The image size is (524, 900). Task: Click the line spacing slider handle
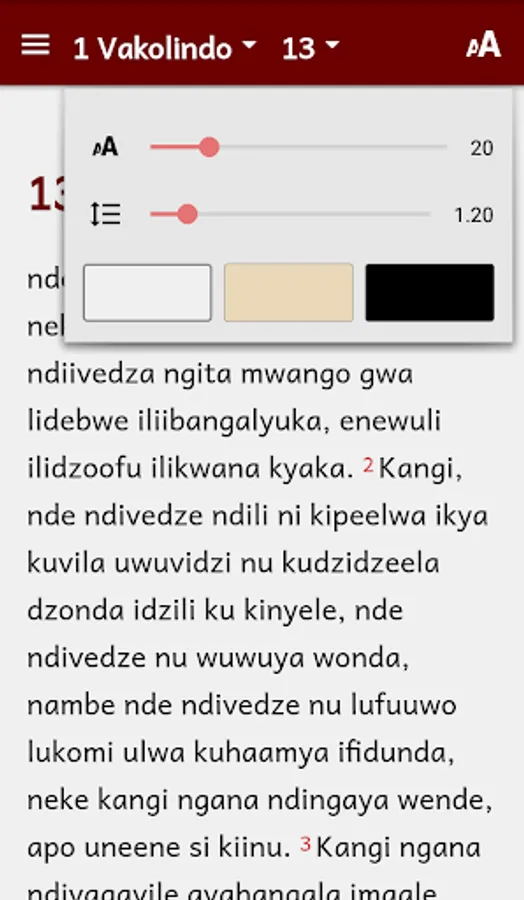click(x=187, y=214)
